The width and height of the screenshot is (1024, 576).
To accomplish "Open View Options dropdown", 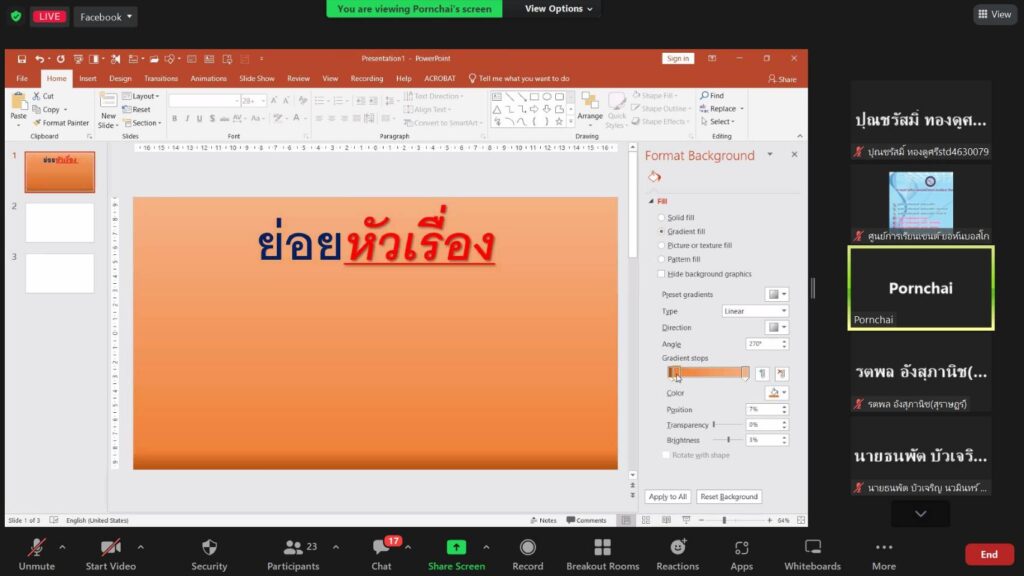I will pos(558,8).
